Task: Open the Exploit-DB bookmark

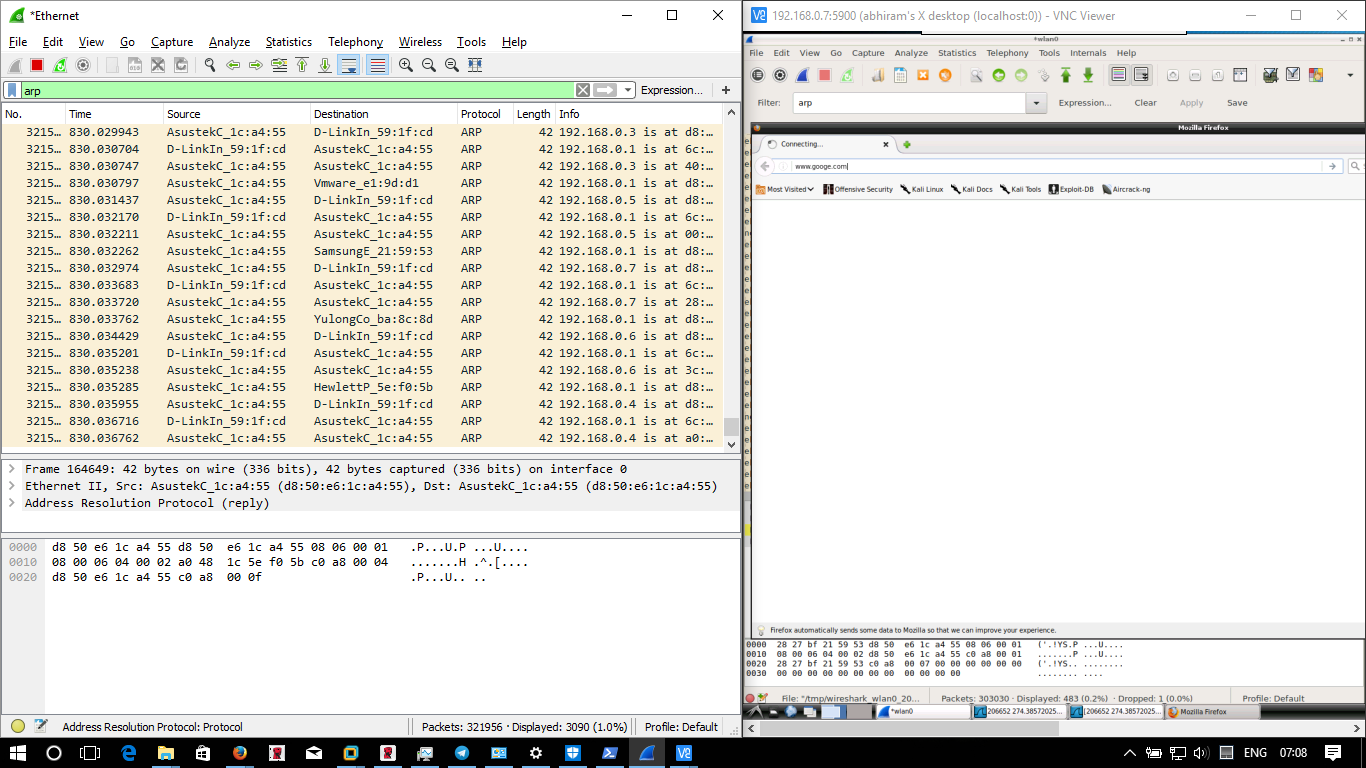Action: pos(1072,189)
